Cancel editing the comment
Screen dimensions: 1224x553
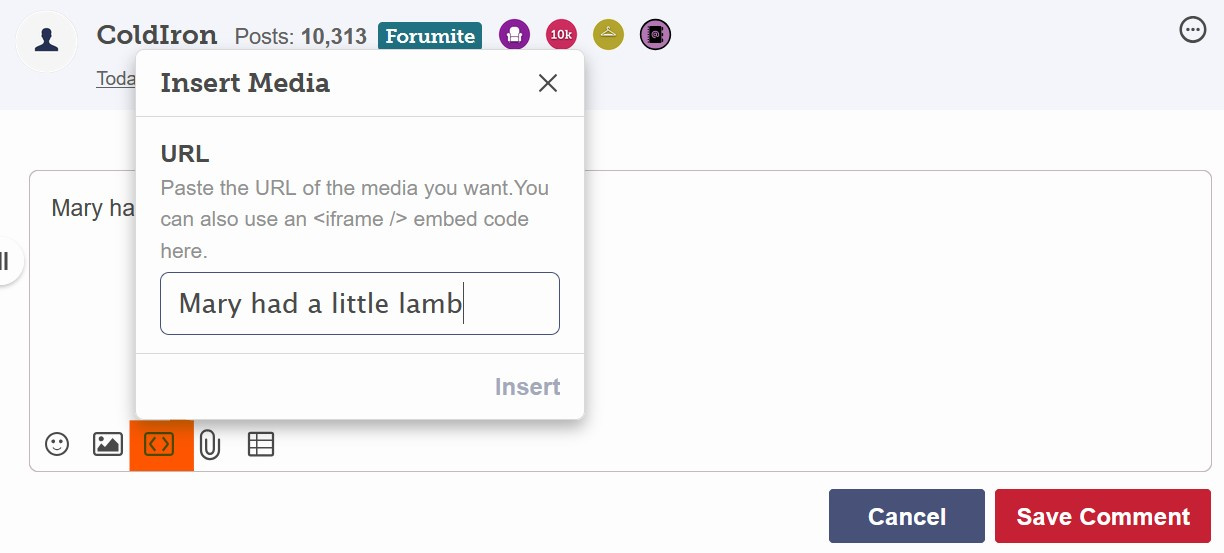(x=906, y=516)
